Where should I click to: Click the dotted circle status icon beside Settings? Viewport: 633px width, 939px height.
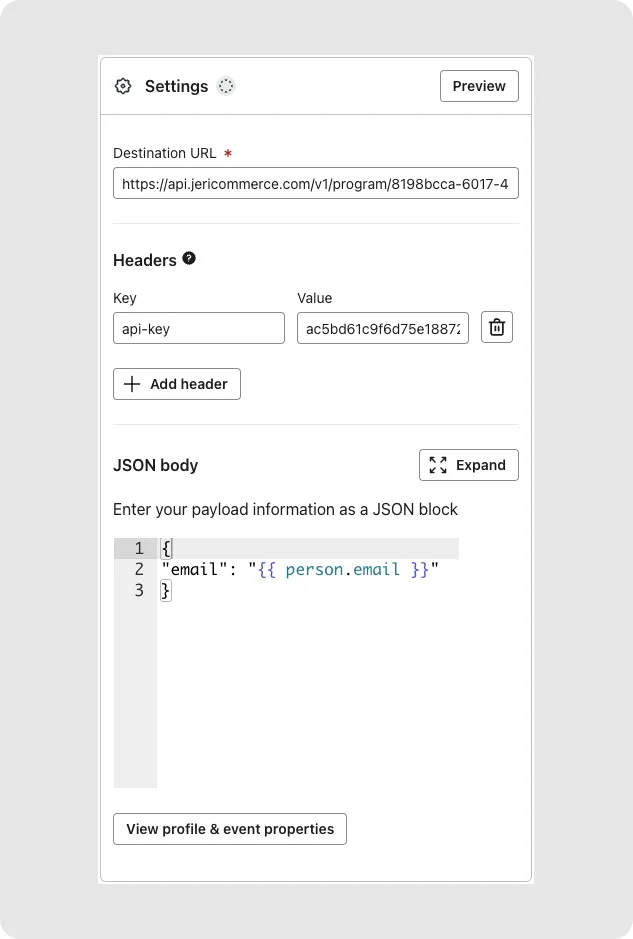(226, 86)
